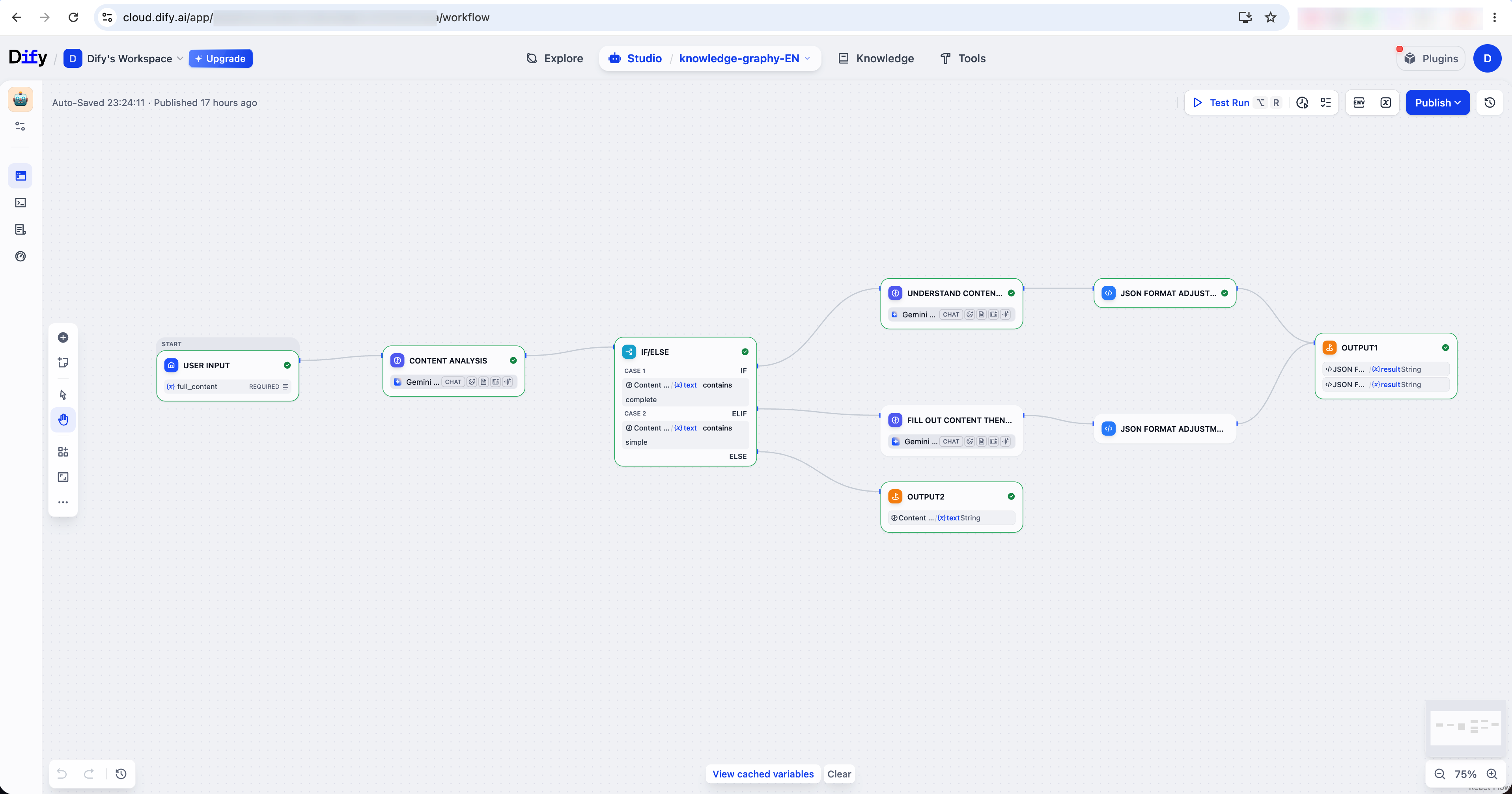Click the site info icon in address bar
1512x794 pixels.
pos(107,17)
